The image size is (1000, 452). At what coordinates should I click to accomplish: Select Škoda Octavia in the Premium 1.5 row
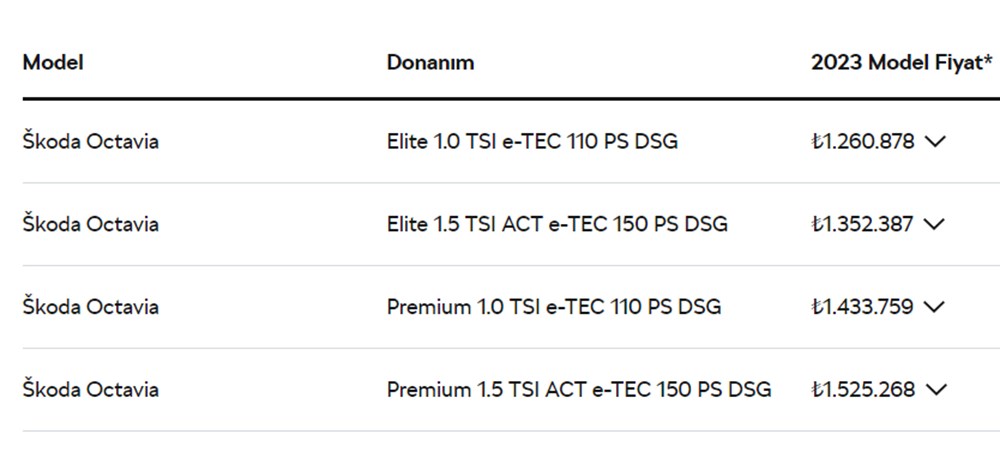[91, 389]
